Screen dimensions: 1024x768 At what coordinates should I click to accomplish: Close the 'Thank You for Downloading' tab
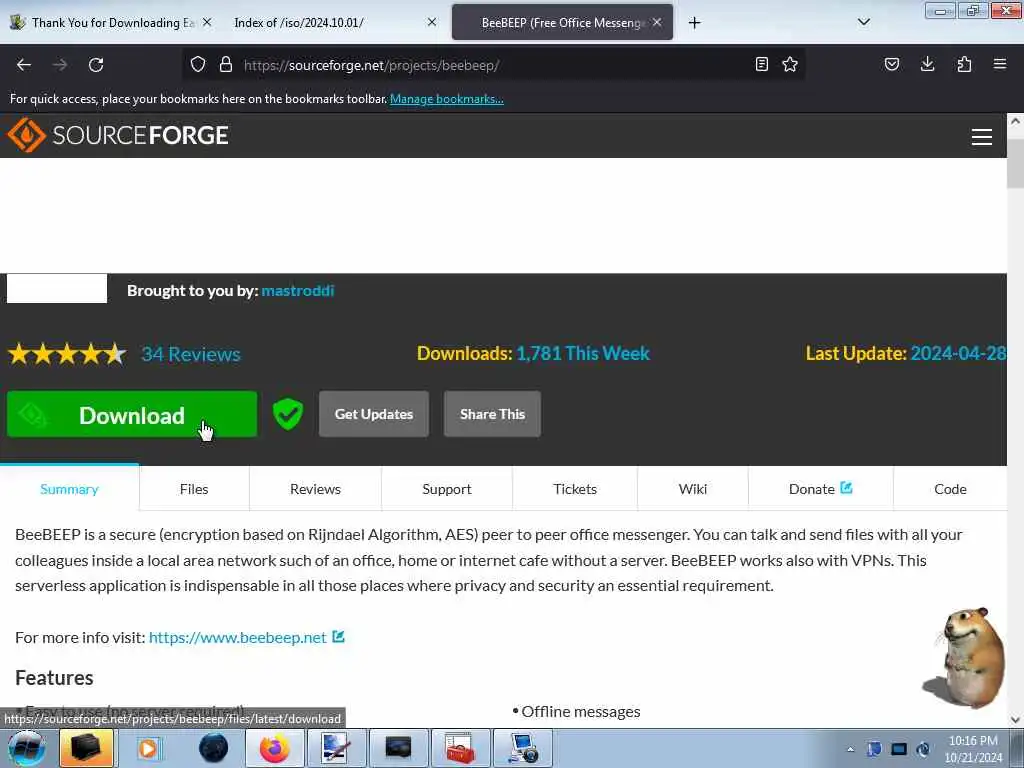pyautogui.click(x=207, y=22)
